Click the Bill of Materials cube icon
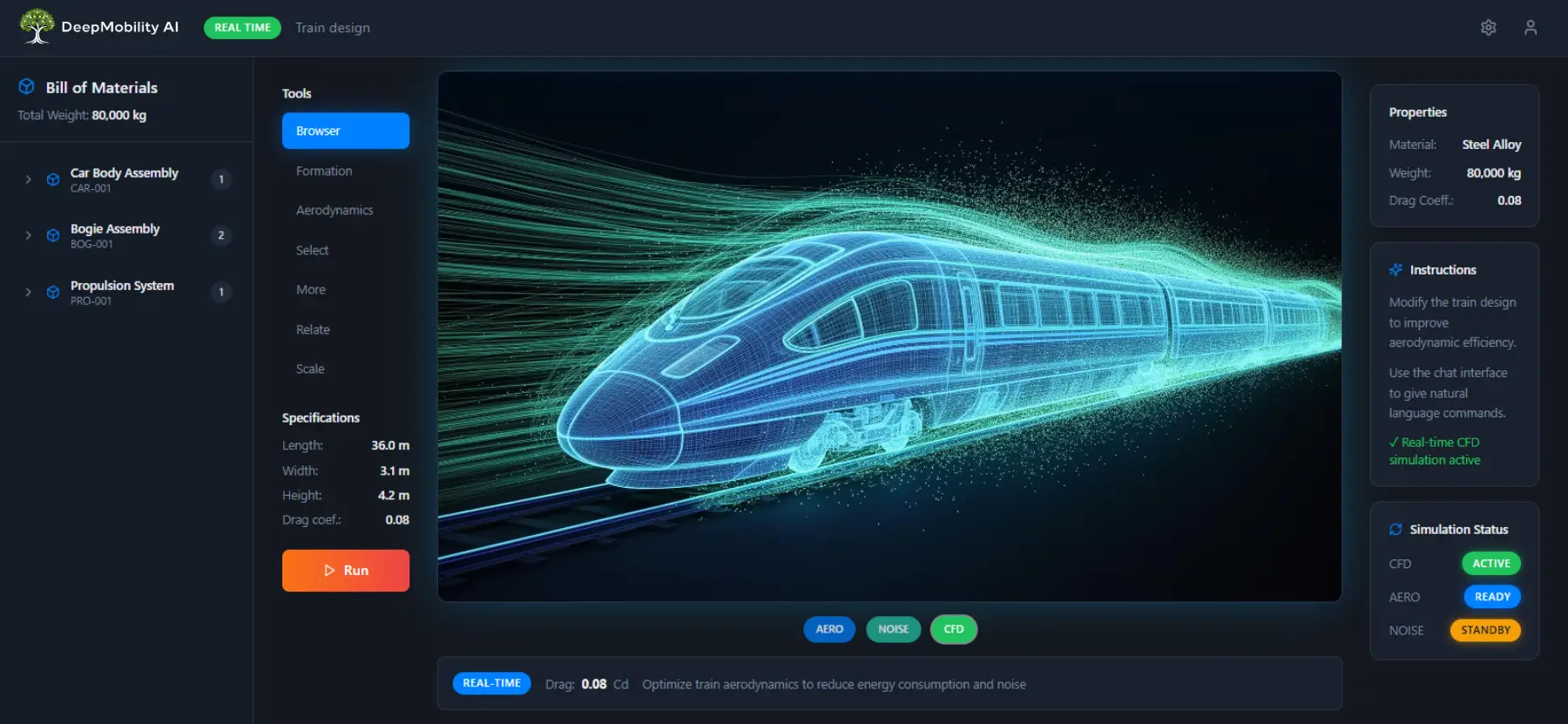The width and height of the screenshot is (1568, 724). click(x=27, y=86)
